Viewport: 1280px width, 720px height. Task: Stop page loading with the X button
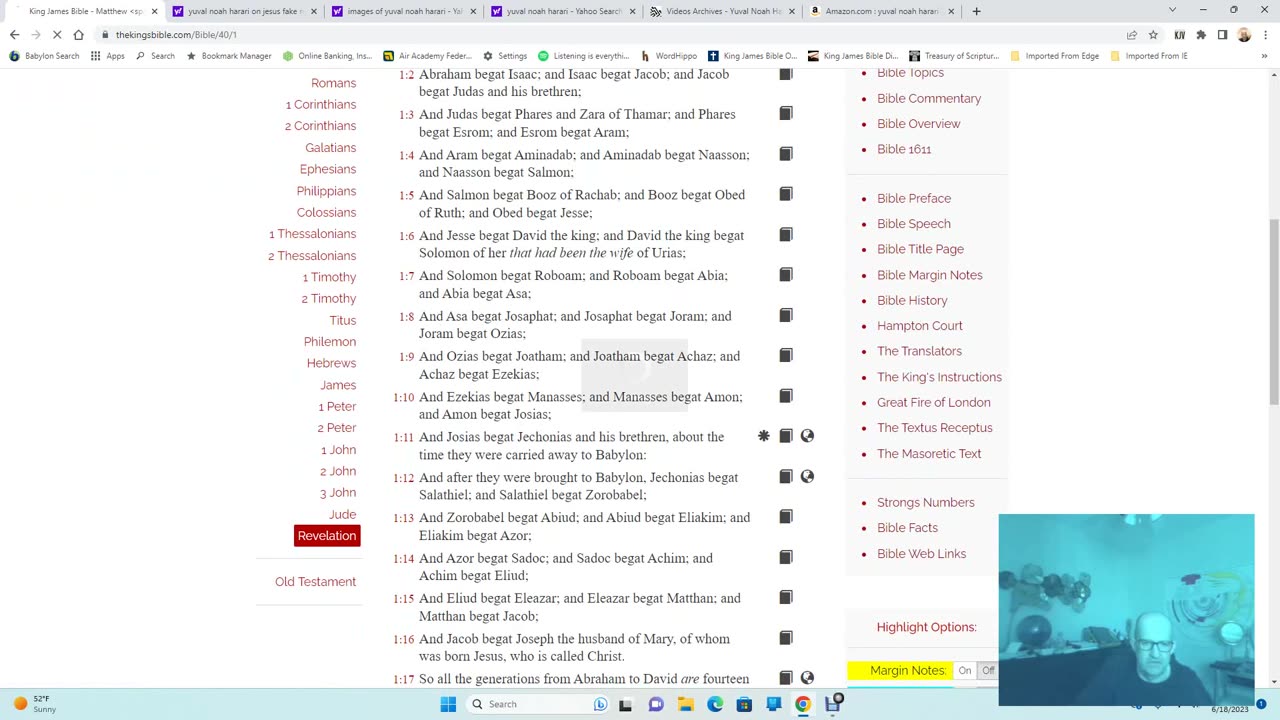pos(57,34)
